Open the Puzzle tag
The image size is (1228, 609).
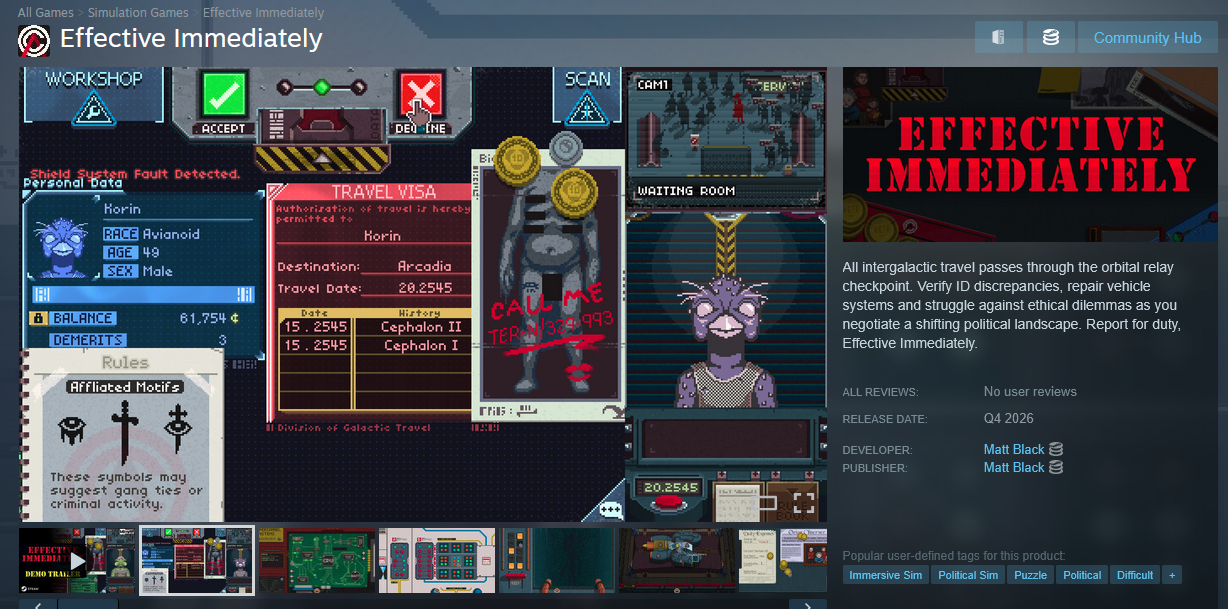1031,575
